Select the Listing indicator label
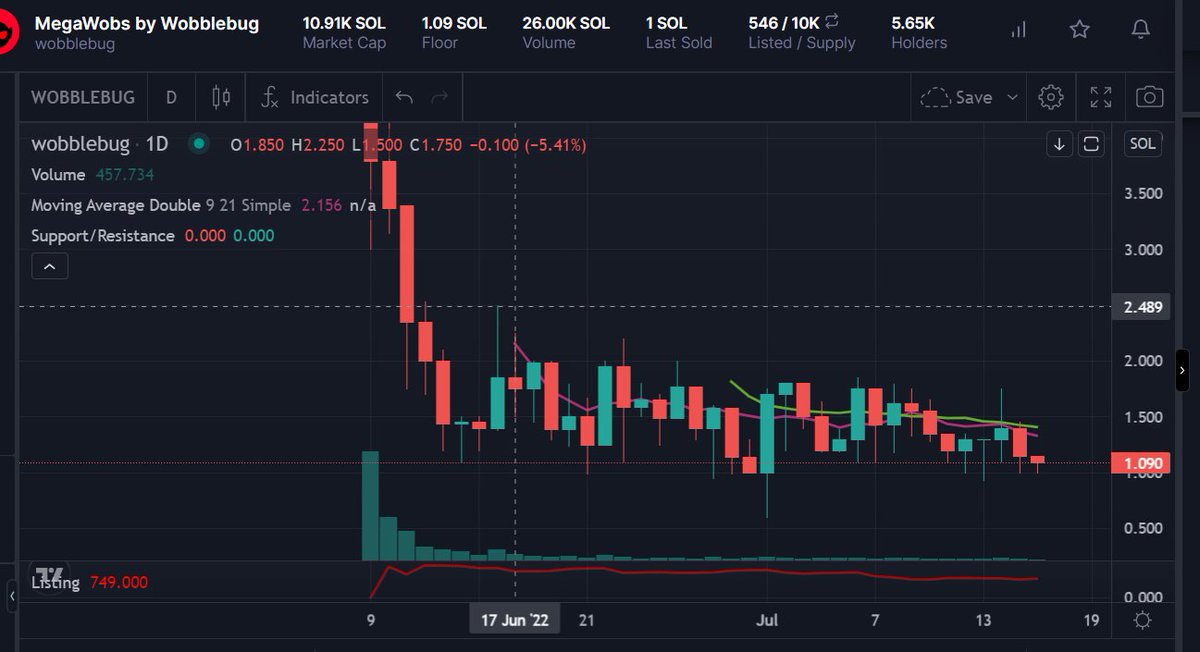The height and width of the screenshot is (652, 1200). 55,583
